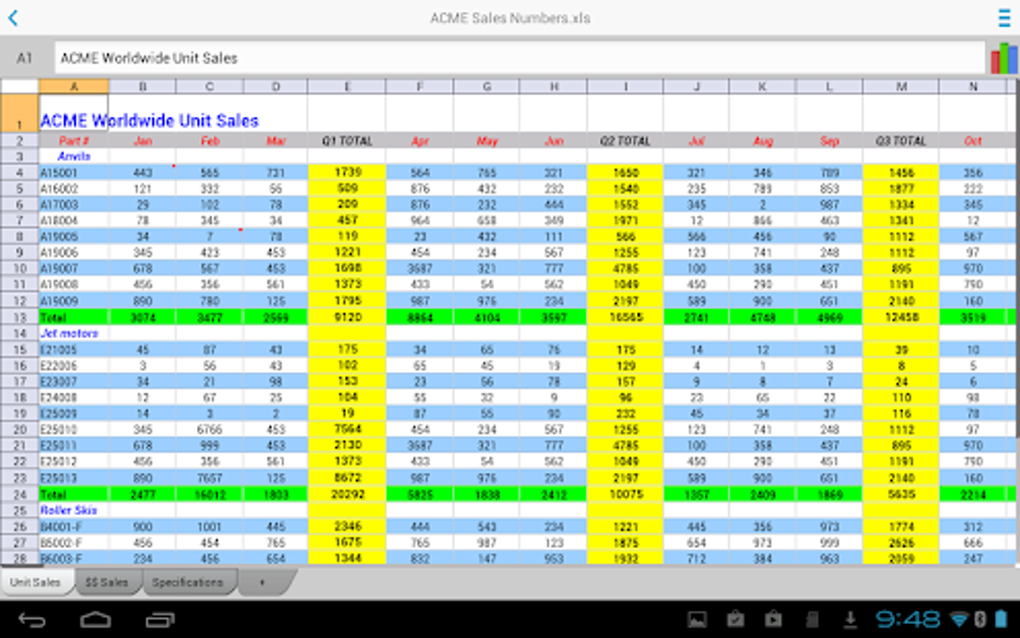Select the Q2 TOTAL header cell
Image resolution: width=1020 pixels, height=638 pixels.
coord(625,140)
